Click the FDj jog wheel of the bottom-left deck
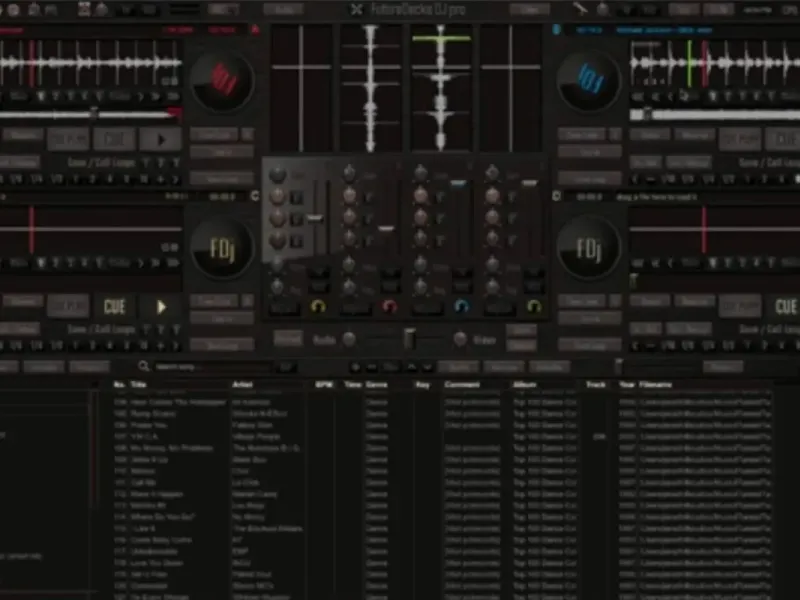Screen dimensions: 800x600 tap(222, 248)
